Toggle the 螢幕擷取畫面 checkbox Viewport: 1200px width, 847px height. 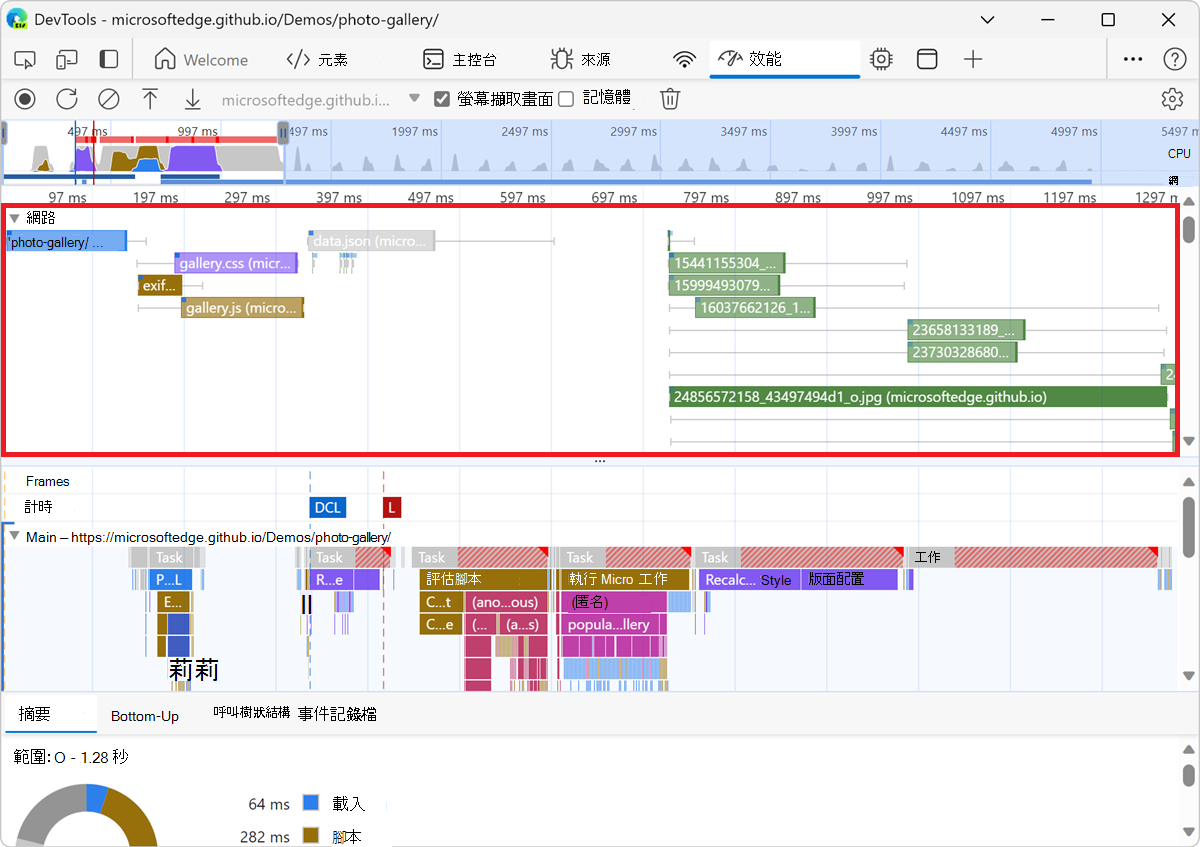pyautogui.click(x=441, y=98)
